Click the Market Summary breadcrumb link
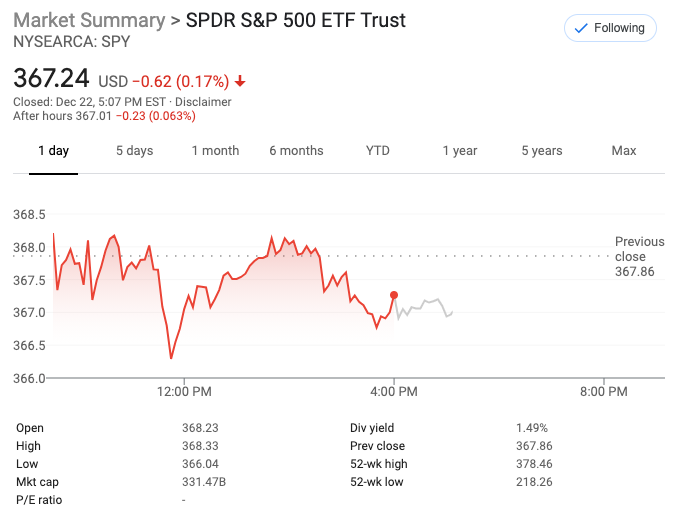 pos(89,21)
